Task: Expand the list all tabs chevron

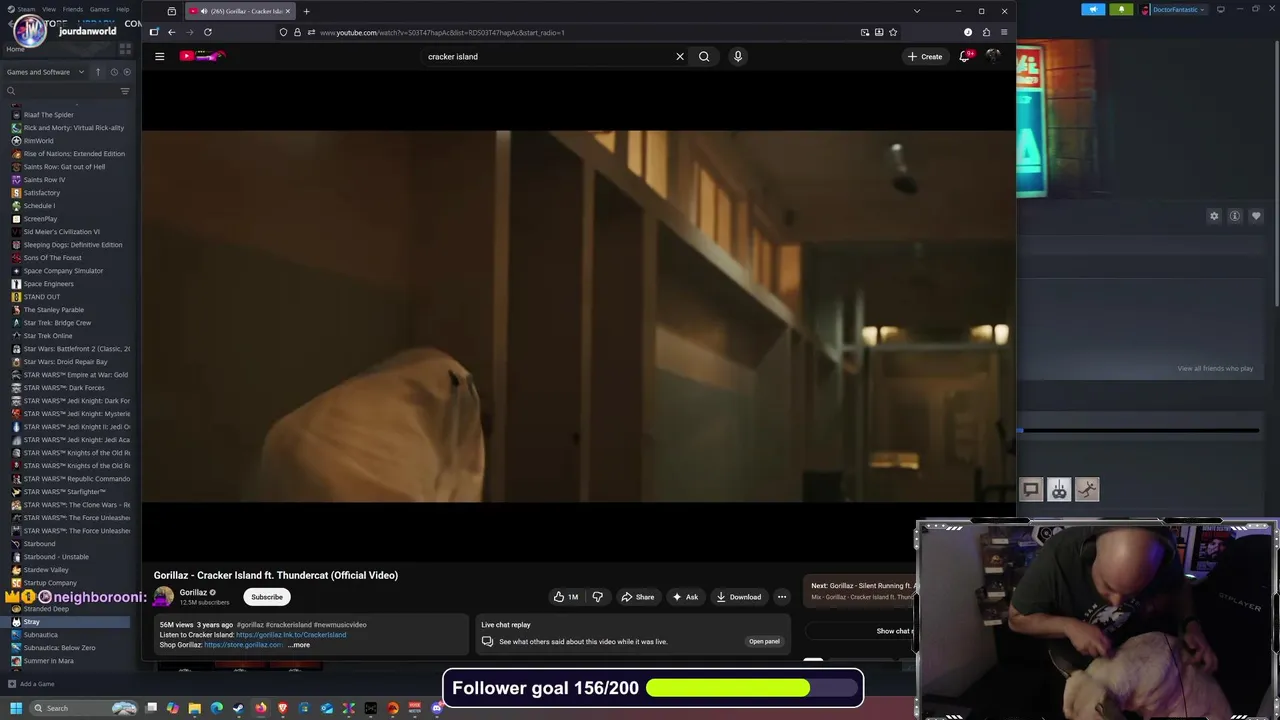Action: 916,11
